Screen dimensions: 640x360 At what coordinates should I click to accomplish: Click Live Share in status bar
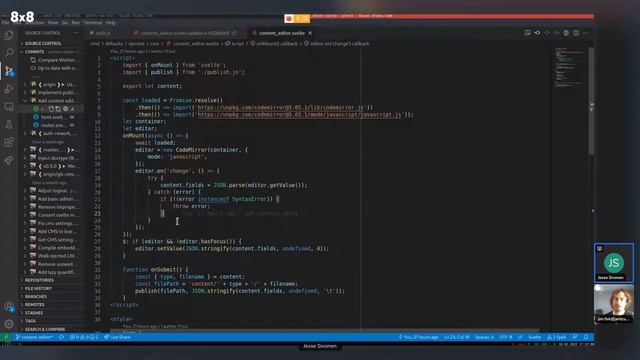coord(118,337)
